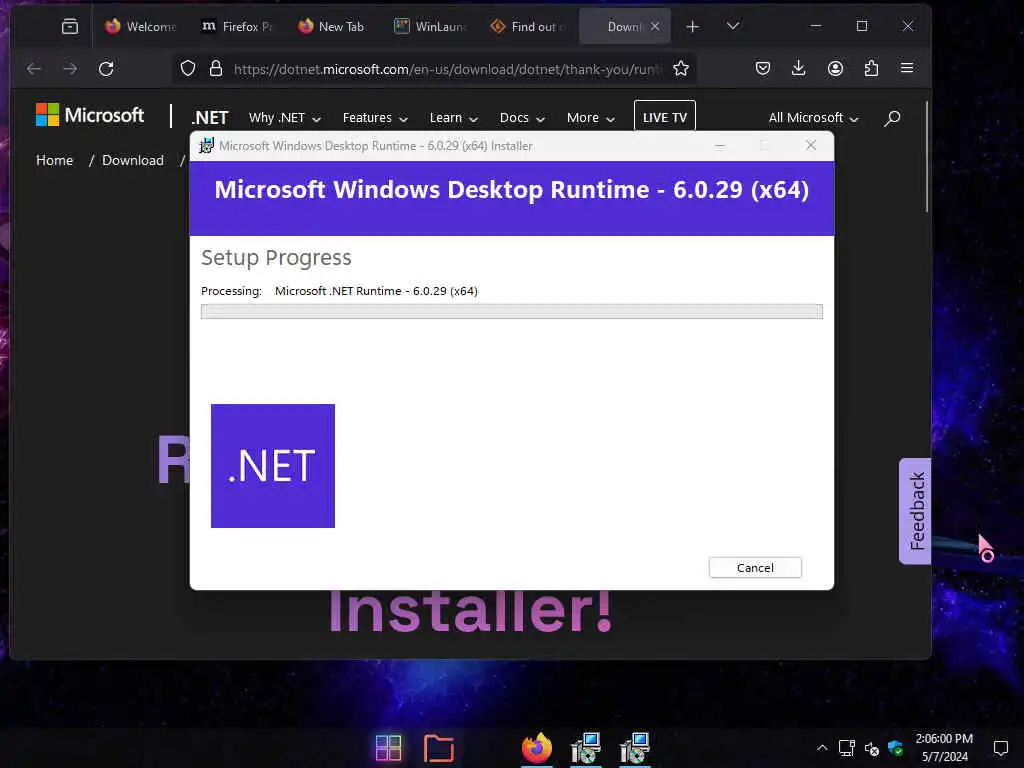
Task: Open Save to Pocket icon
Action: click(762, 69)
